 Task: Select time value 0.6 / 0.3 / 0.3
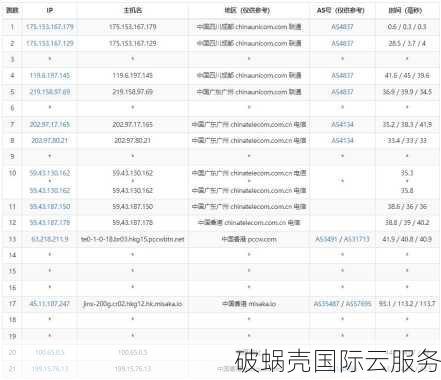407,27
